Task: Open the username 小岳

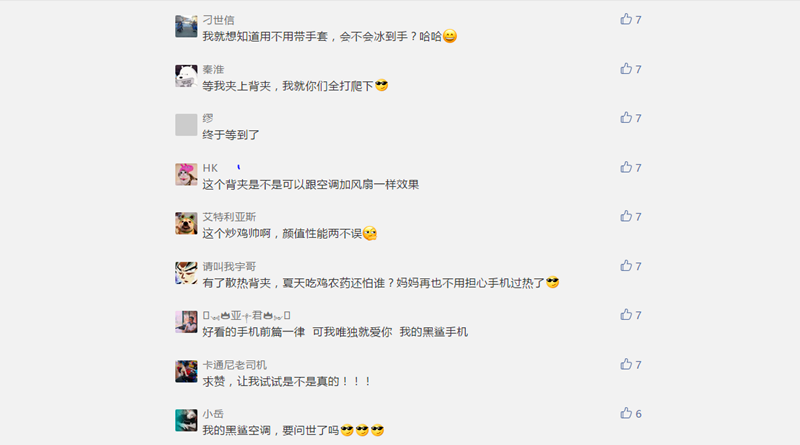Action: pyautogui.click(x=213, y=414)
